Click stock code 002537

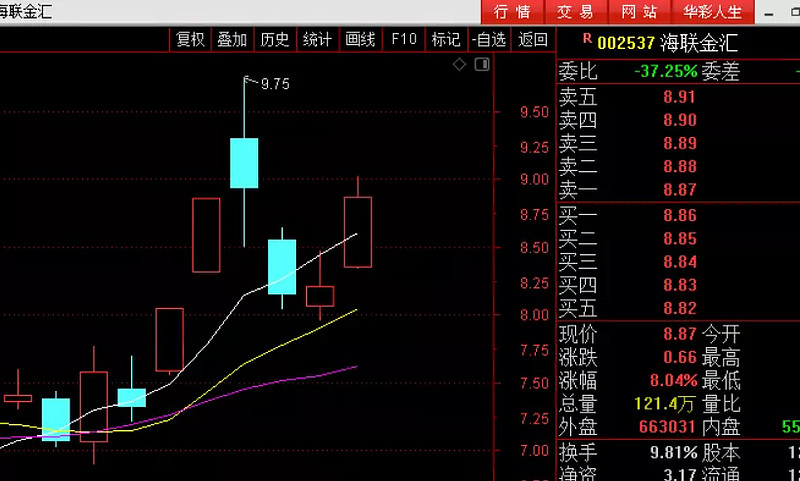pyautogui.click(x=626, y=43)
